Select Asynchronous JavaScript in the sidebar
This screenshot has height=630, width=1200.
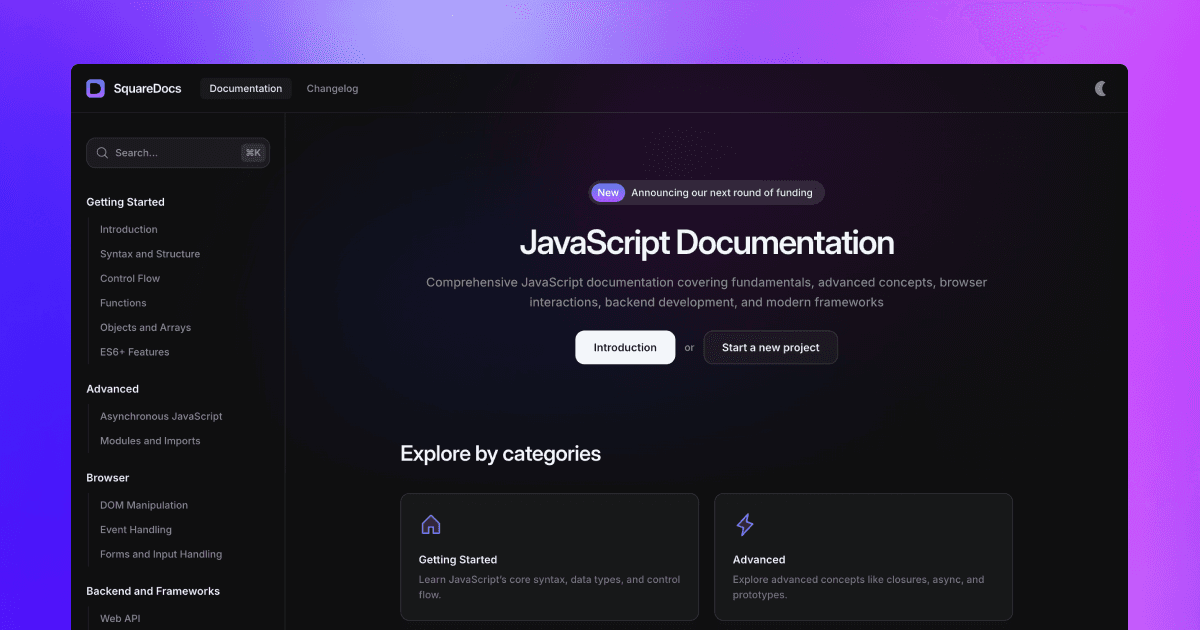point(160,416)
